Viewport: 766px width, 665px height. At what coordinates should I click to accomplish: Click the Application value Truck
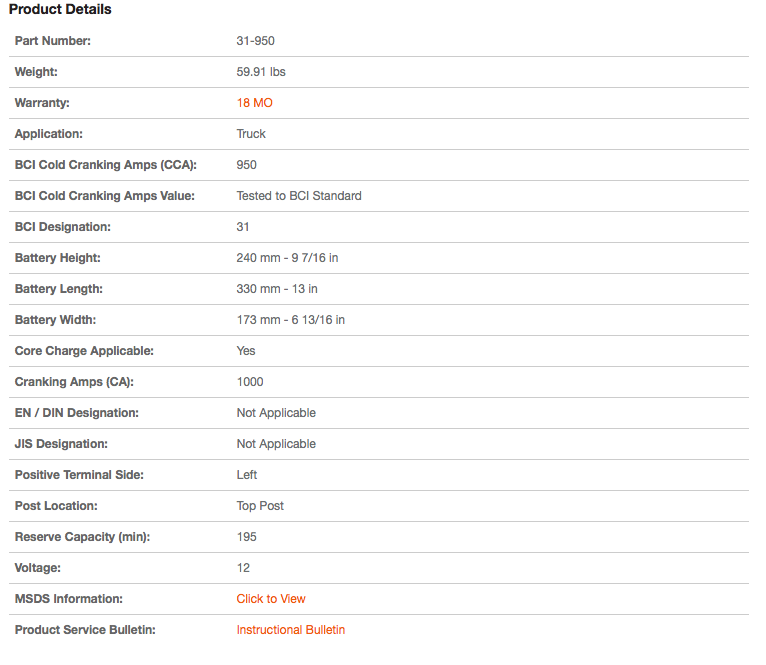tap(251, 134)
